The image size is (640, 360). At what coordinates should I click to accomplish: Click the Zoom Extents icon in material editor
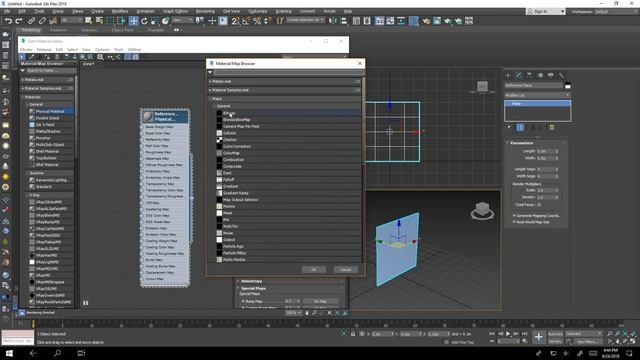pos(329,313)
